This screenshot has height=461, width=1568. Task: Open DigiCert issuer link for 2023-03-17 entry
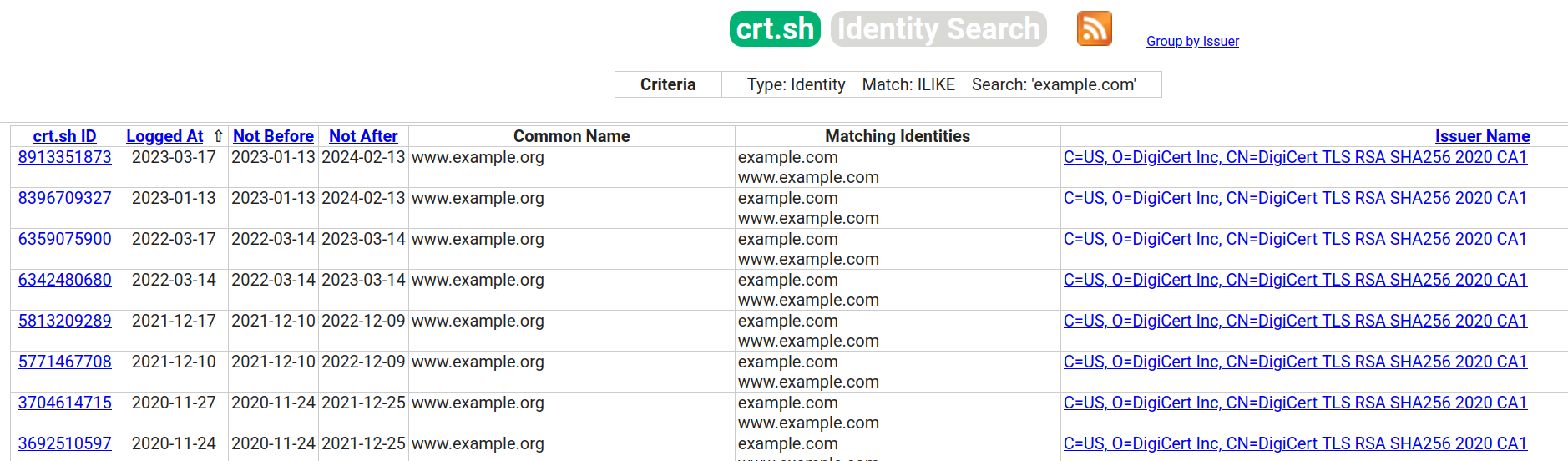click(x=1295, y=157)
